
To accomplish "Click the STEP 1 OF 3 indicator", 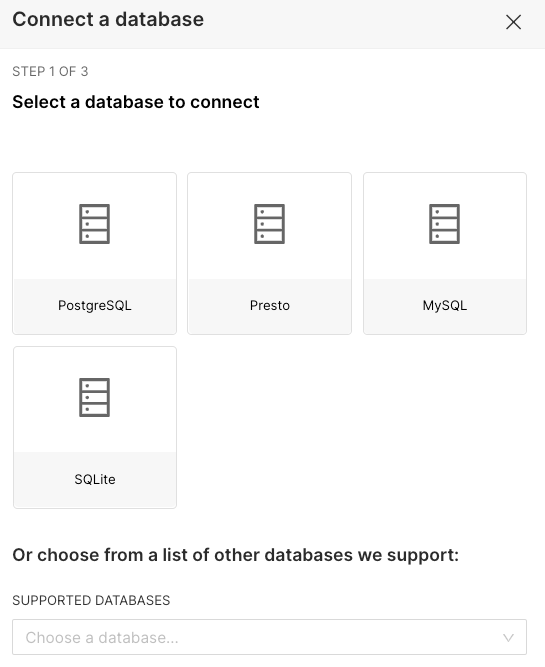I will 50,71.
